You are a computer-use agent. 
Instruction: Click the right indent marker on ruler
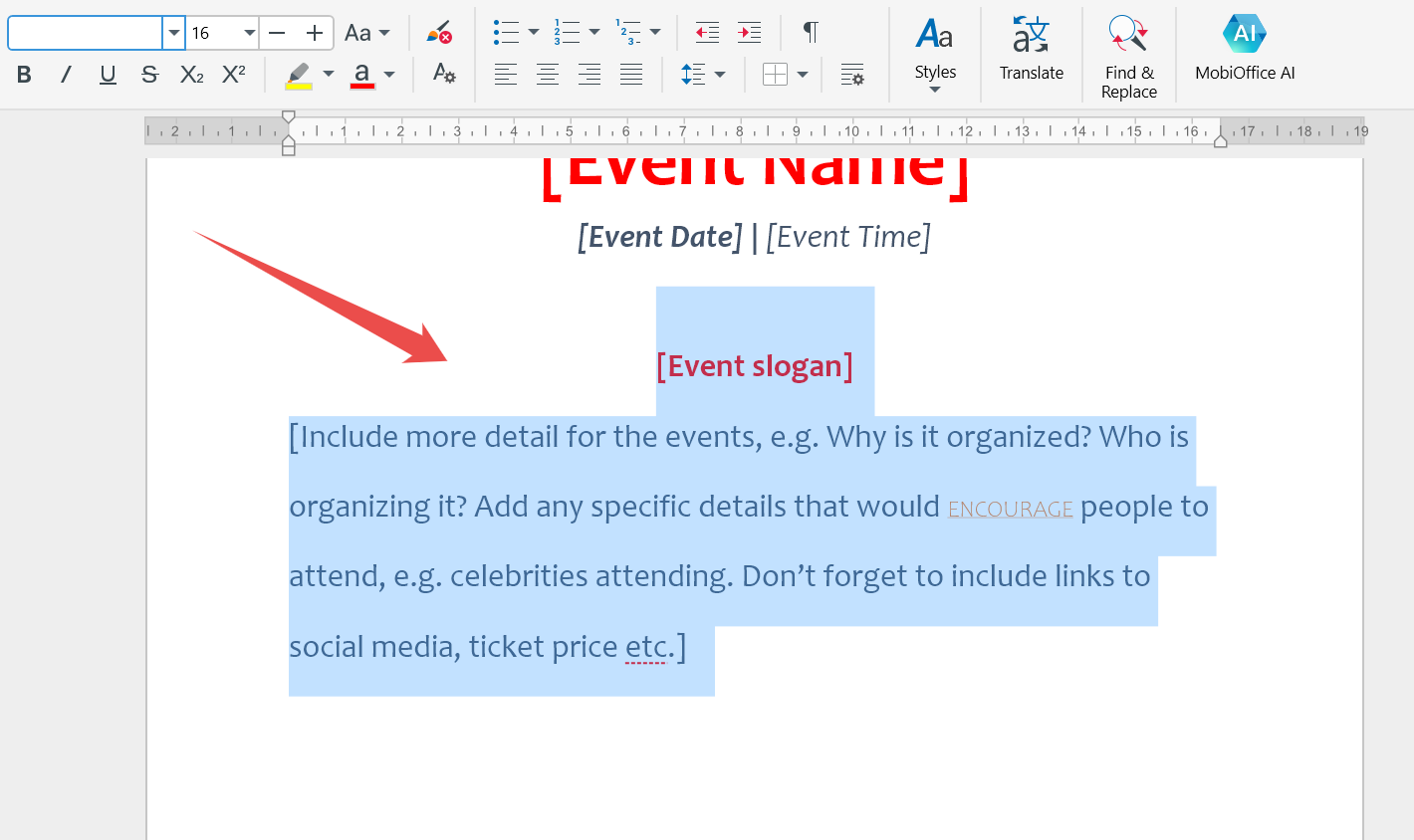click(1221, 141)
